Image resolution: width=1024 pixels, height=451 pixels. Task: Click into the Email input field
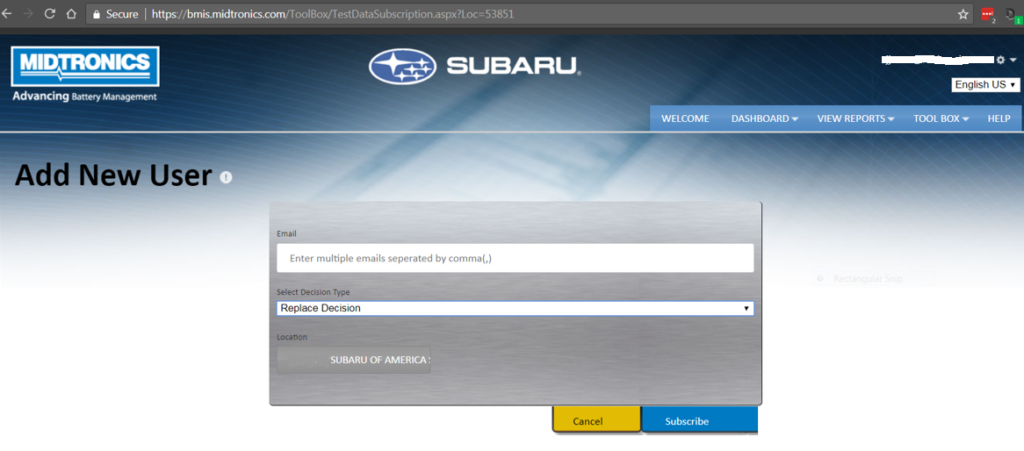[x=515, y=258]
